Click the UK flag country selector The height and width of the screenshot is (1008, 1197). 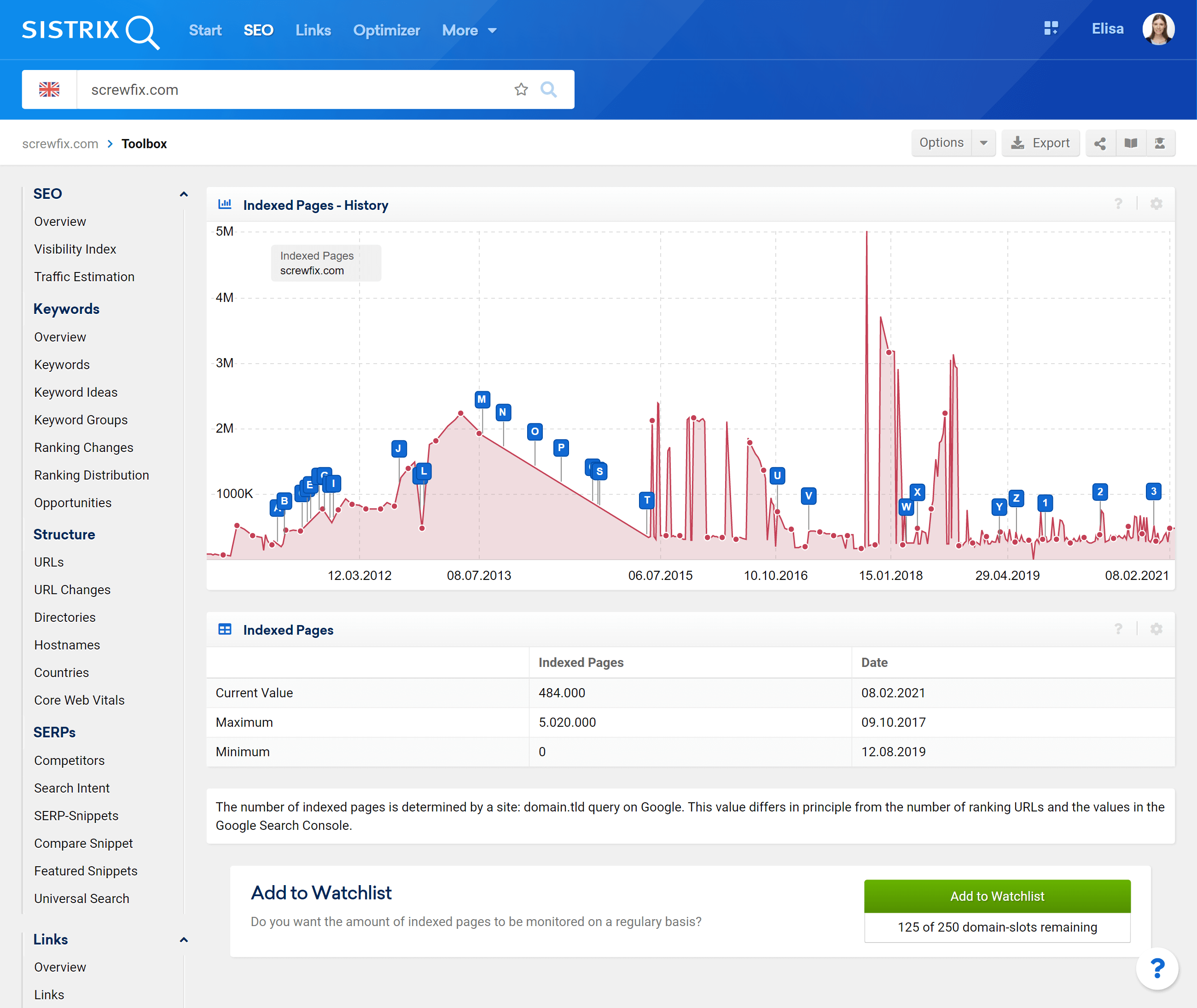[x=49, y=89]
